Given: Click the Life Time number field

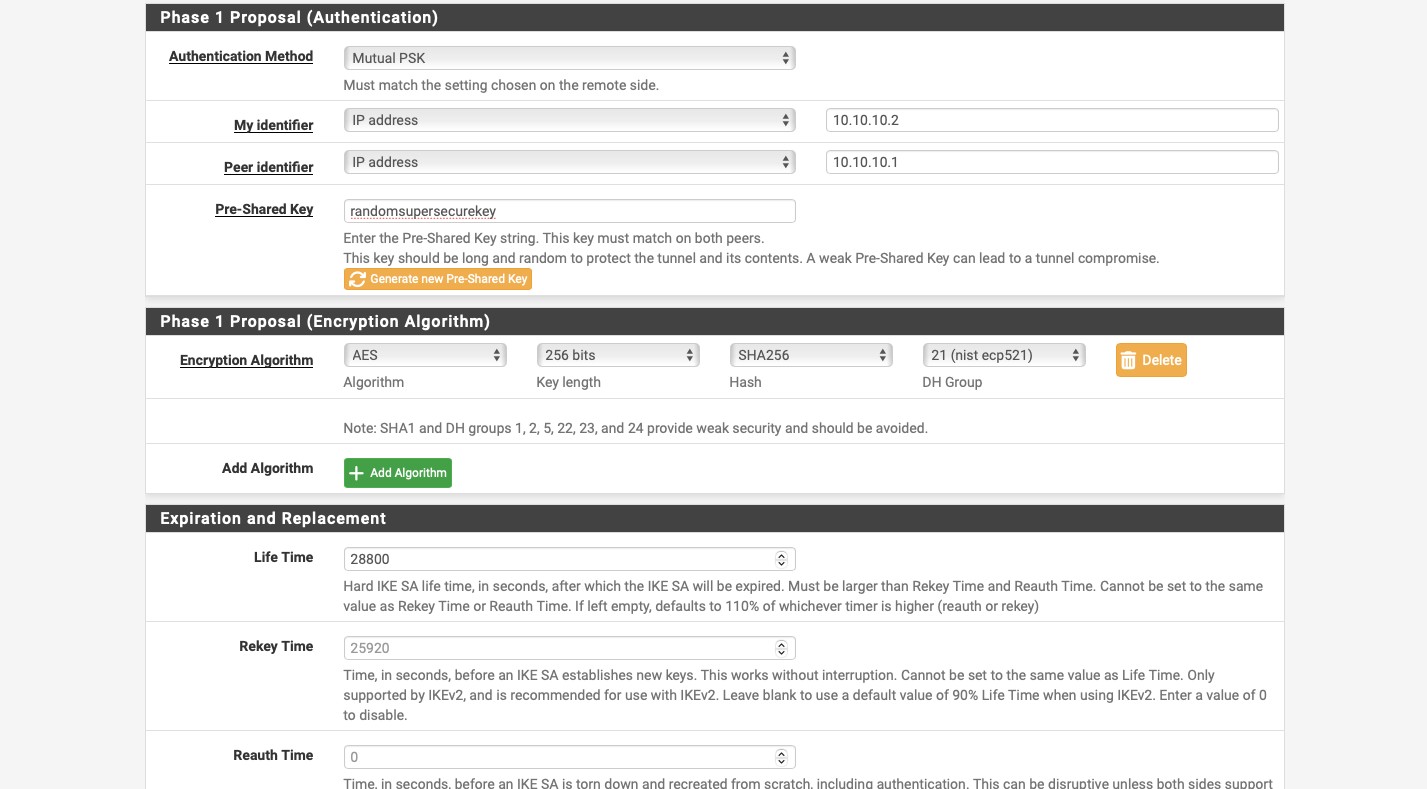Looking at the screenshot, I should coord(558,559).
